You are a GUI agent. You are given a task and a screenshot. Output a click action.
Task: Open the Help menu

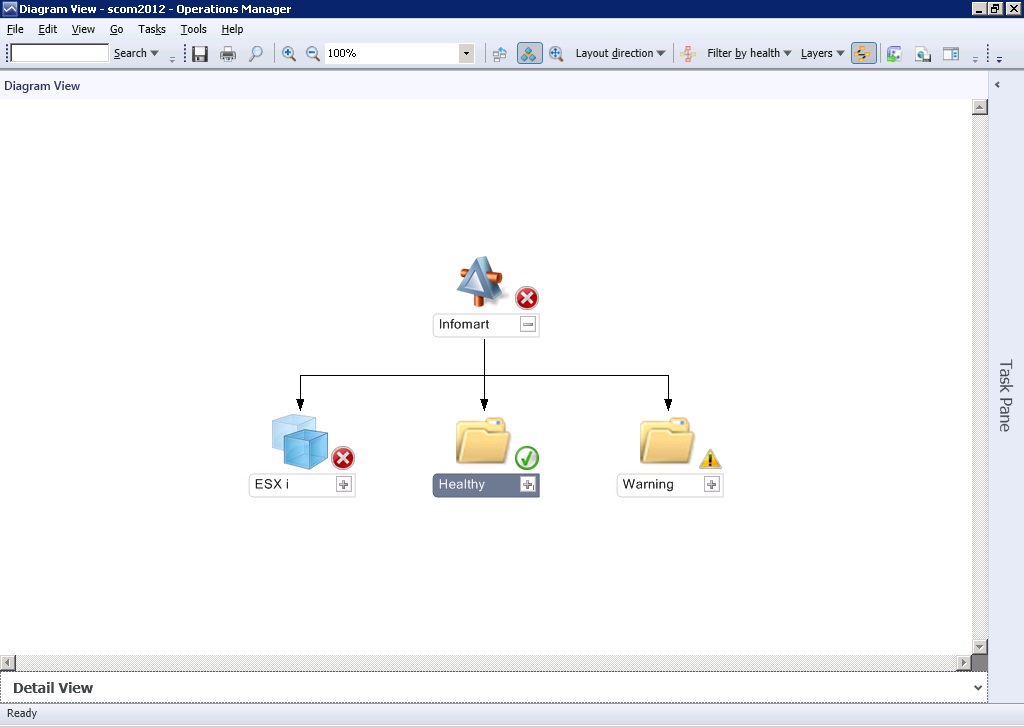[232, 29]
